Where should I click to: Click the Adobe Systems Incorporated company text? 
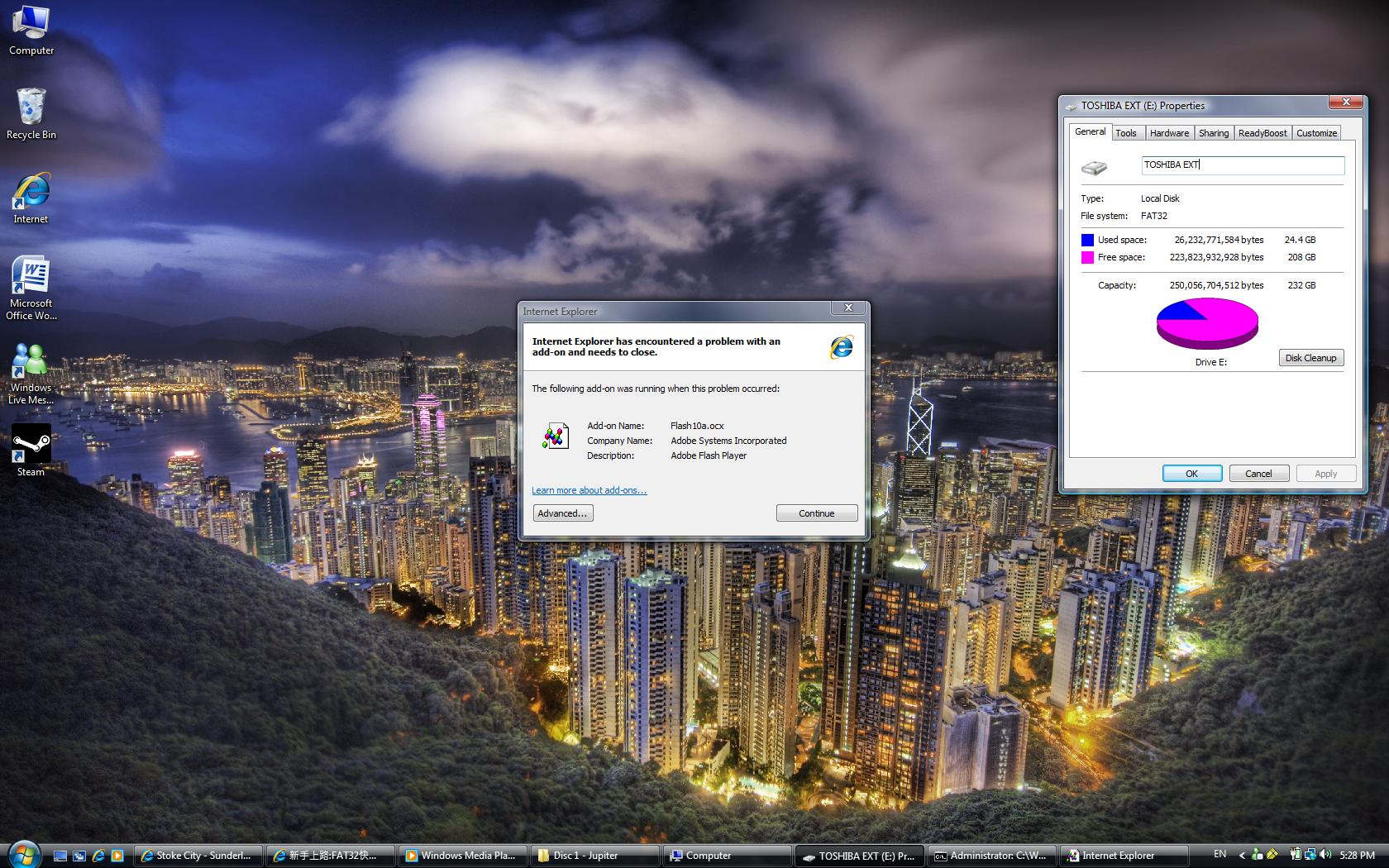coord(728,441)
